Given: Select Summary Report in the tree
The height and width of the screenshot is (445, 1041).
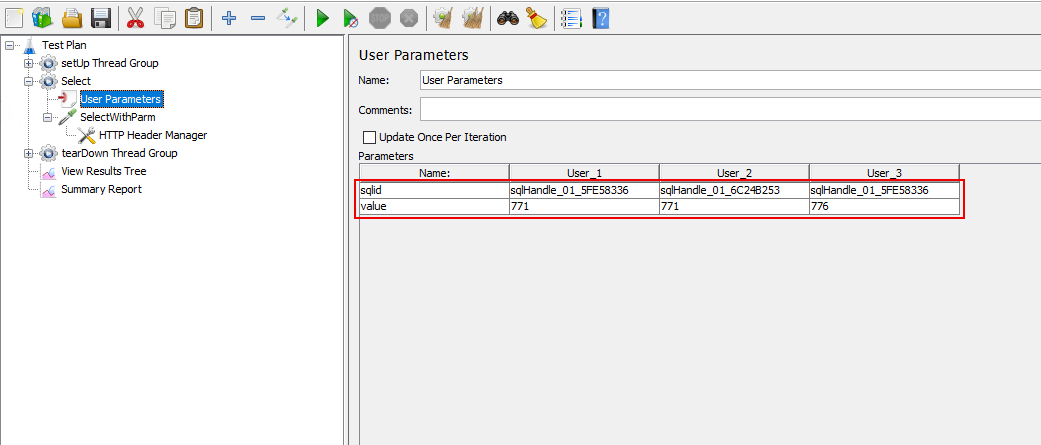Looking at the screenshot, I should (100, 189).
